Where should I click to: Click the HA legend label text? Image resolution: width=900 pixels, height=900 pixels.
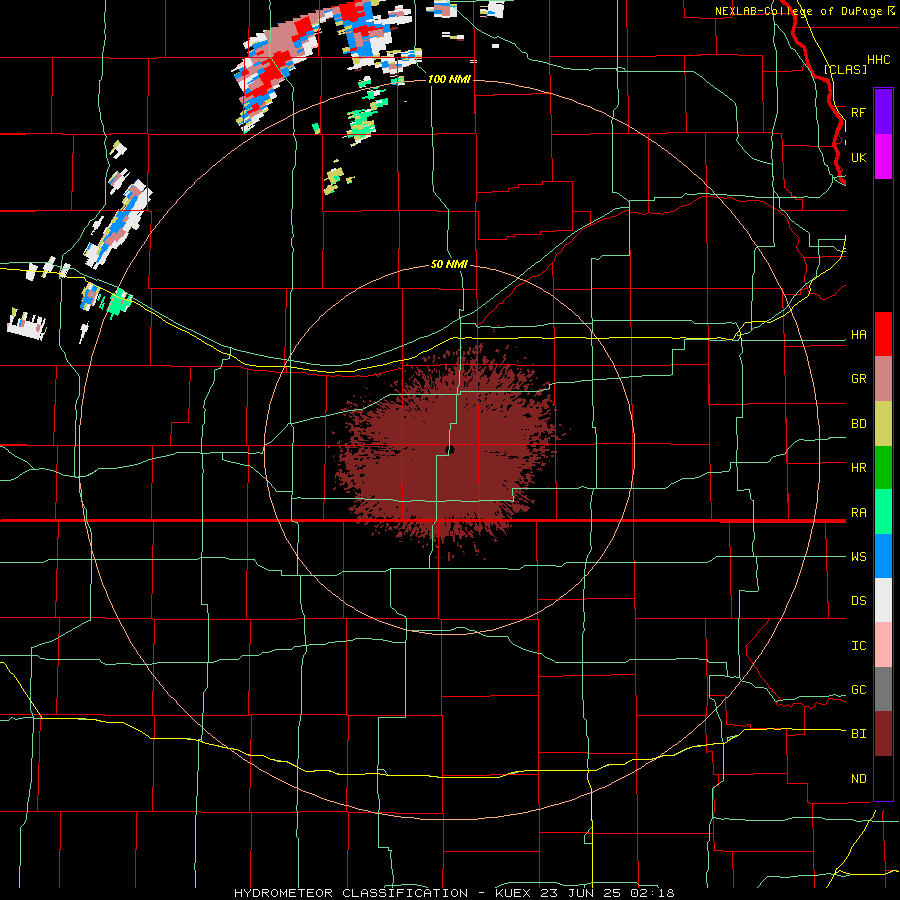[x=859, y=335]
